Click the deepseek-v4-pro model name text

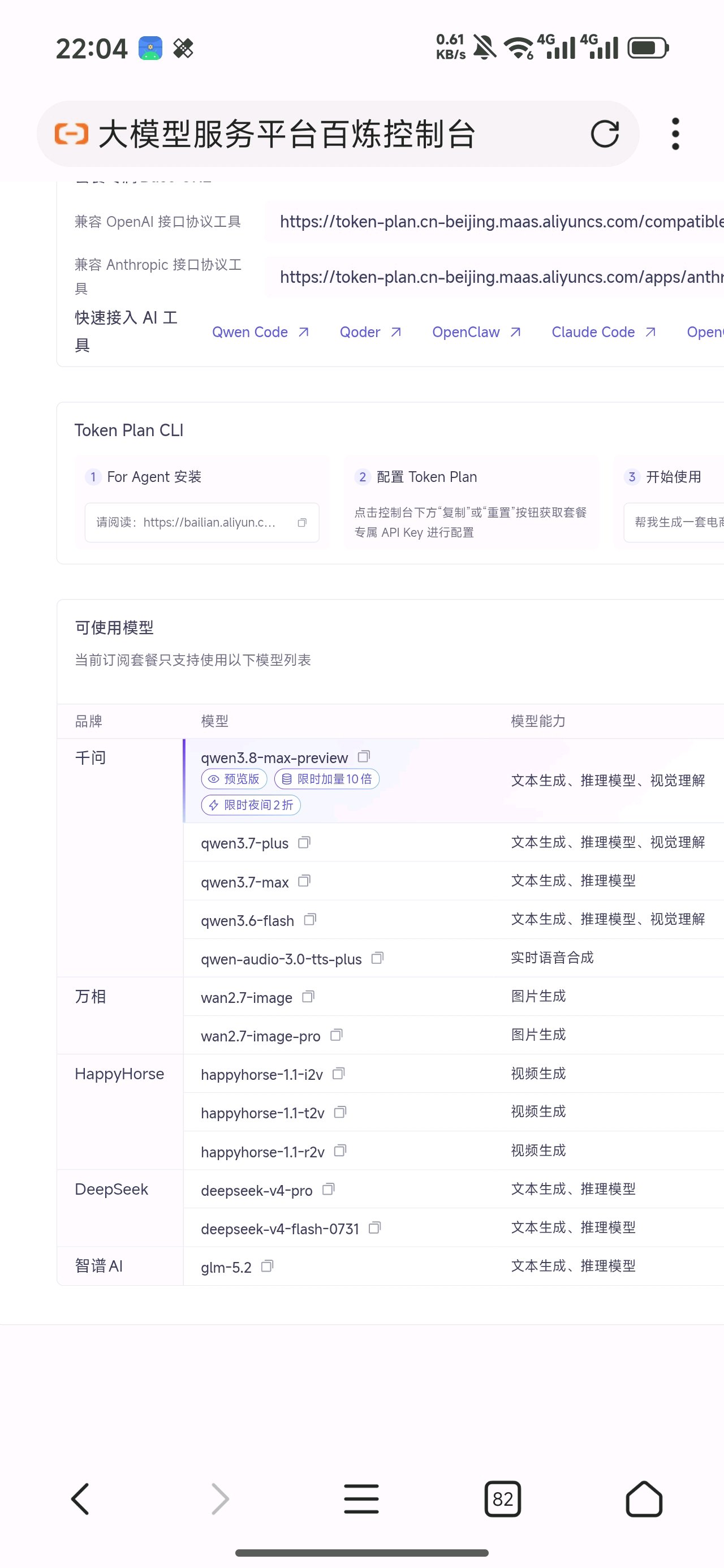pos(256,1190)
